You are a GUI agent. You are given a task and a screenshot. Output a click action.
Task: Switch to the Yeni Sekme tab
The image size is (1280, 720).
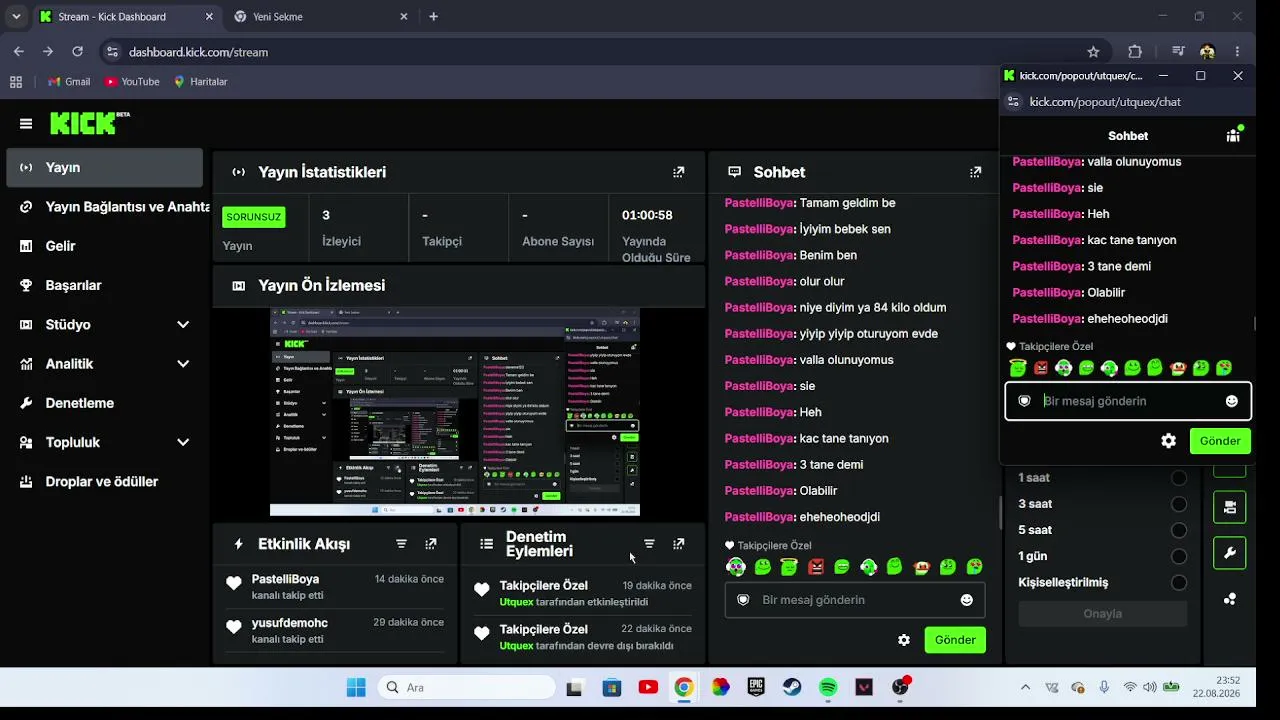(320, 17)
